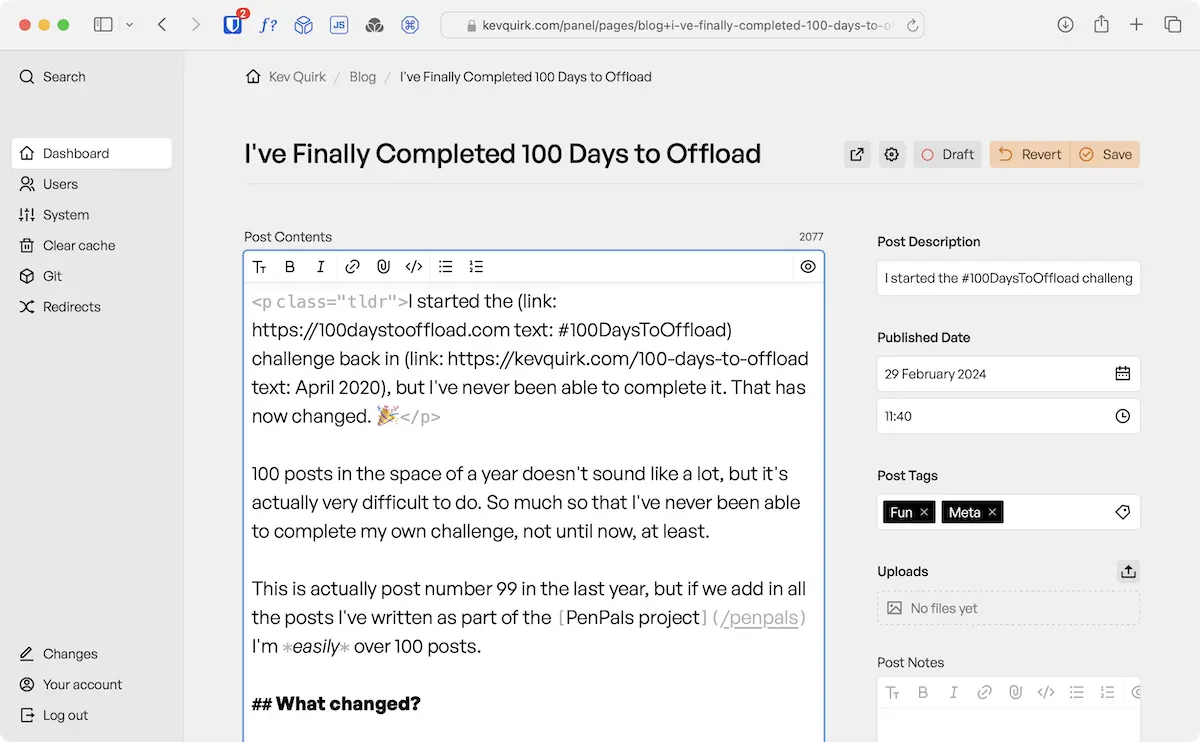Add numbered list in Post Contents
1200x742 pixels.
[x=476, y=267]
